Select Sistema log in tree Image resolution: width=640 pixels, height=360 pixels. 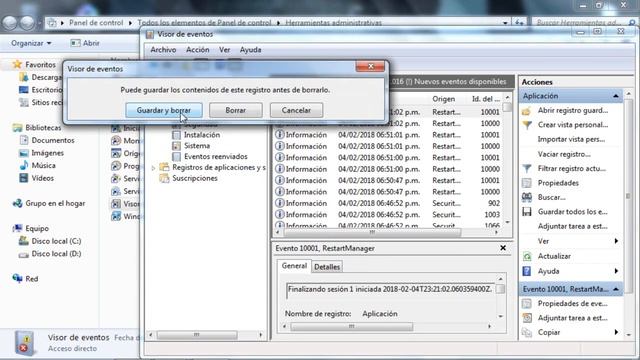coord(197,146)
